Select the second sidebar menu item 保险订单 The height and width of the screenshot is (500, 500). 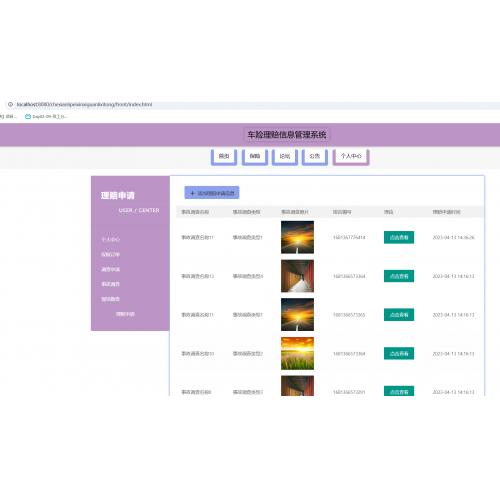point(110,254)
